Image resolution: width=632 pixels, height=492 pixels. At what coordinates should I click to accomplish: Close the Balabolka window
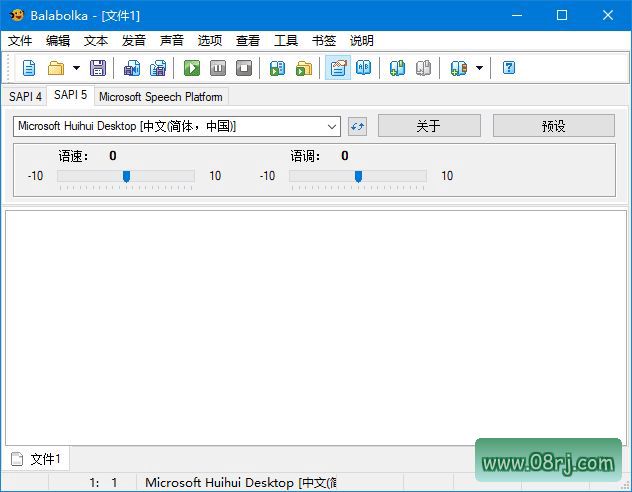coord(608,15)
